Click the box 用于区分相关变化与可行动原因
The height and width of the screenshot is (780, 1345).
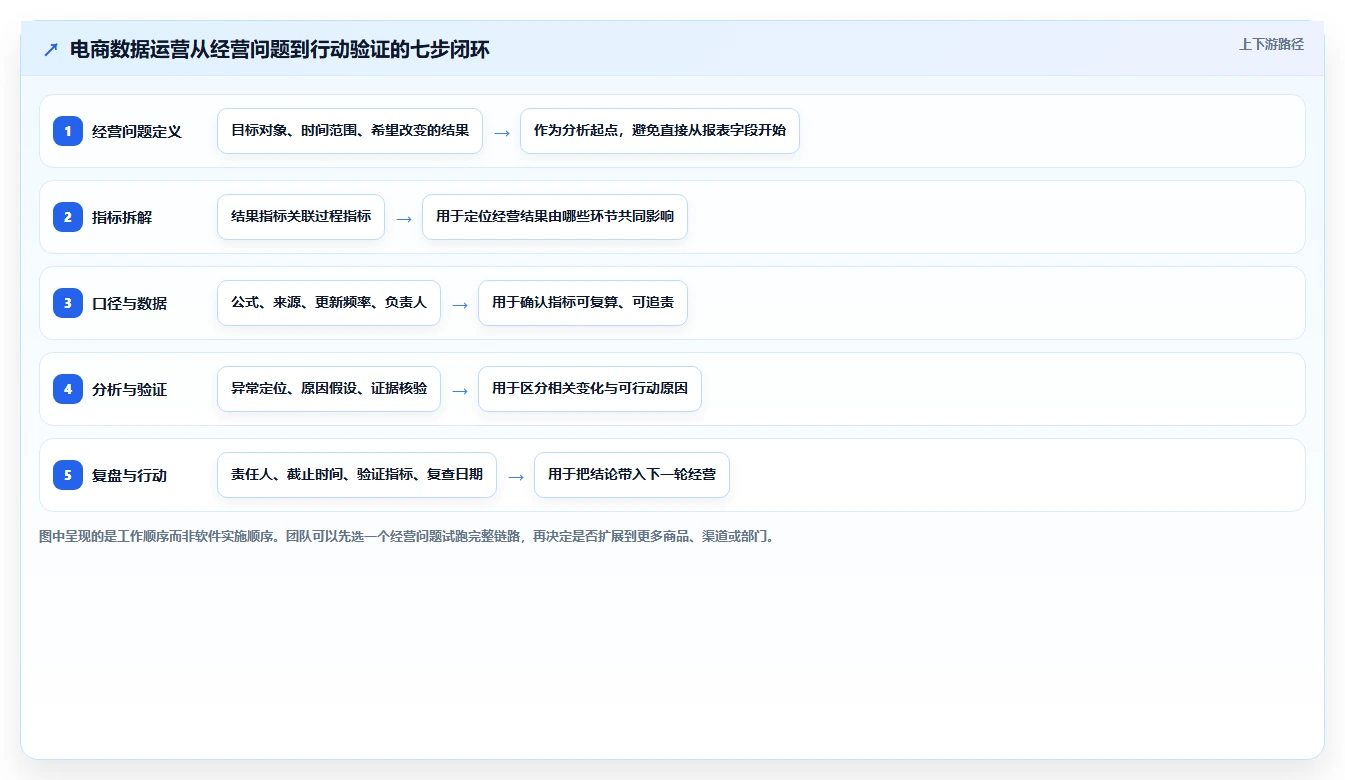coord(590,389)
